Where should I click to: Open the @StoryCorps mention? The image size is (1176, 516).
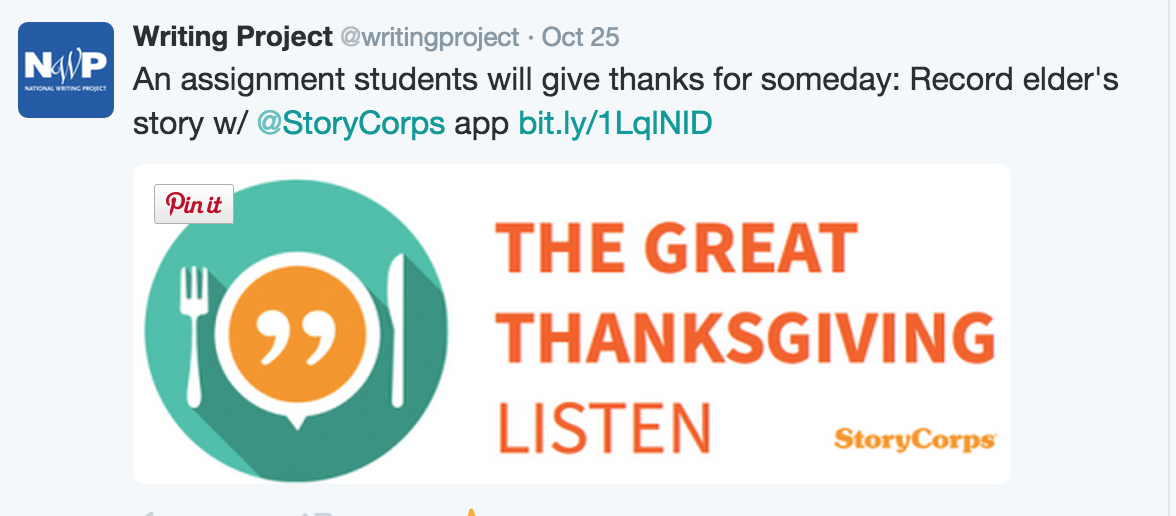[351, 124]
